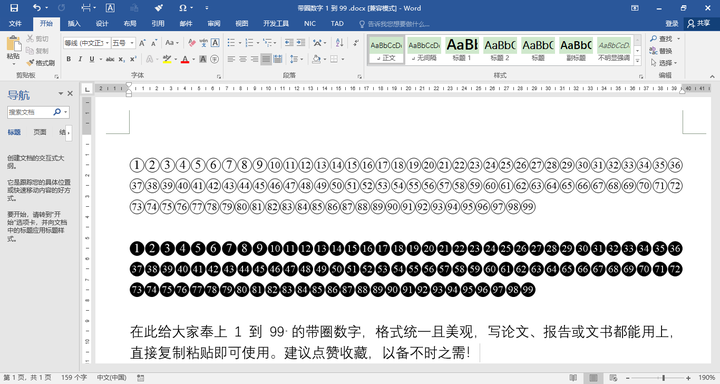Toggle Bold formatting
Viewport: 720px width, 384px height.
(68, 59)
